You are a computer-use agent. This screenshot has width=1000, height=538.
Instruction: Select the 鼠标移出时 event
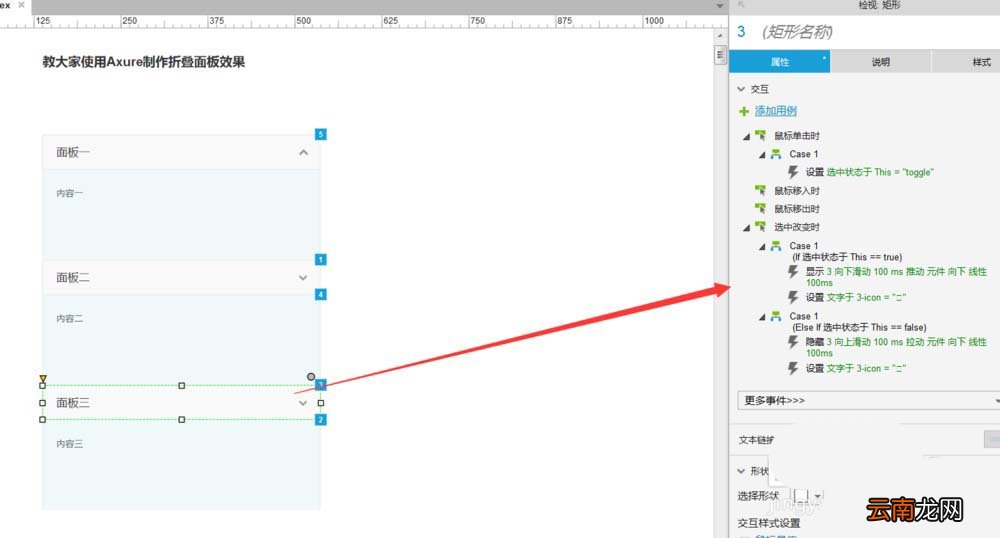click(x=797, y=208)
